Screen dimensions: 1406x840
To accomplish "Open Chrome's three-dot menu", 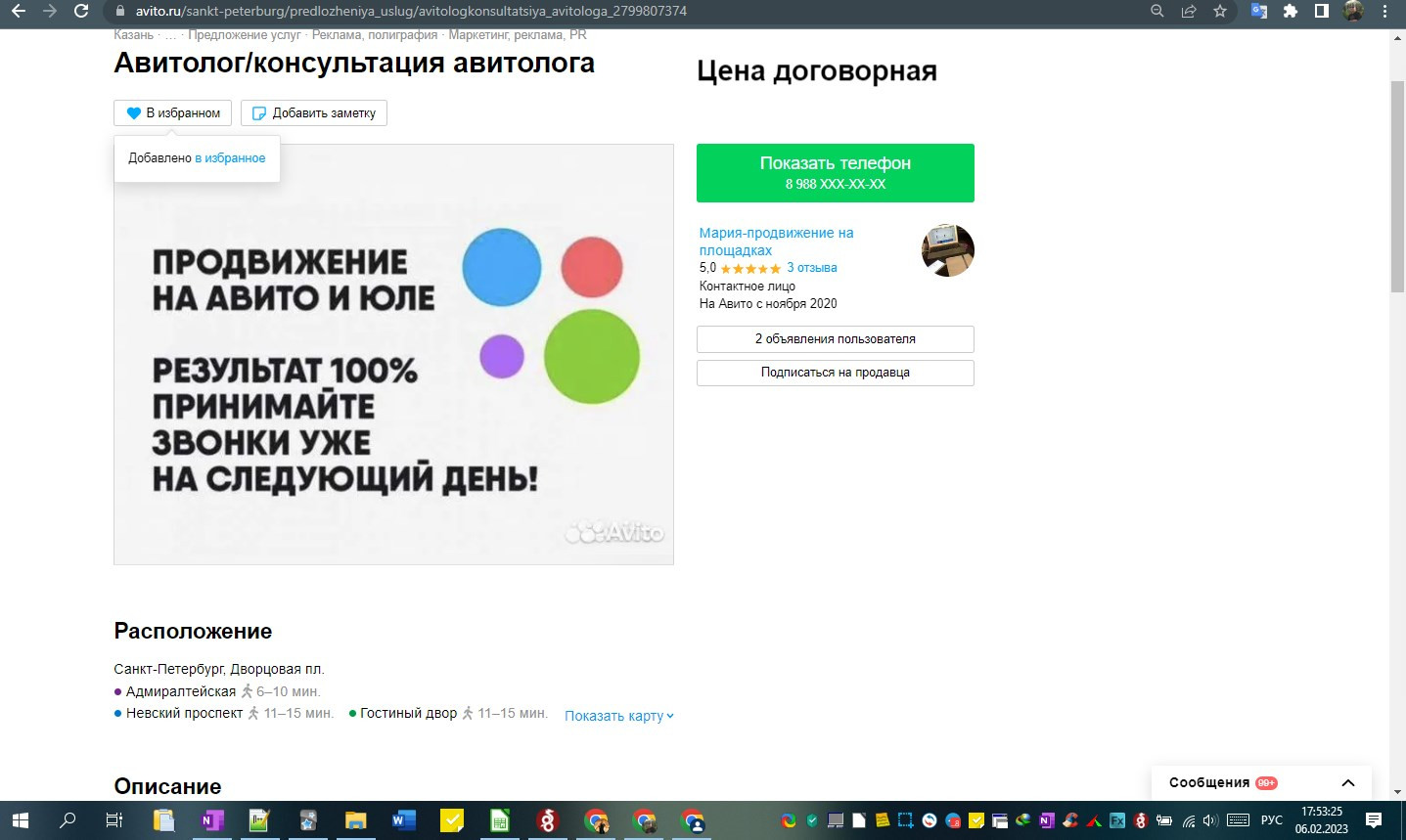I will point(1385,11).
